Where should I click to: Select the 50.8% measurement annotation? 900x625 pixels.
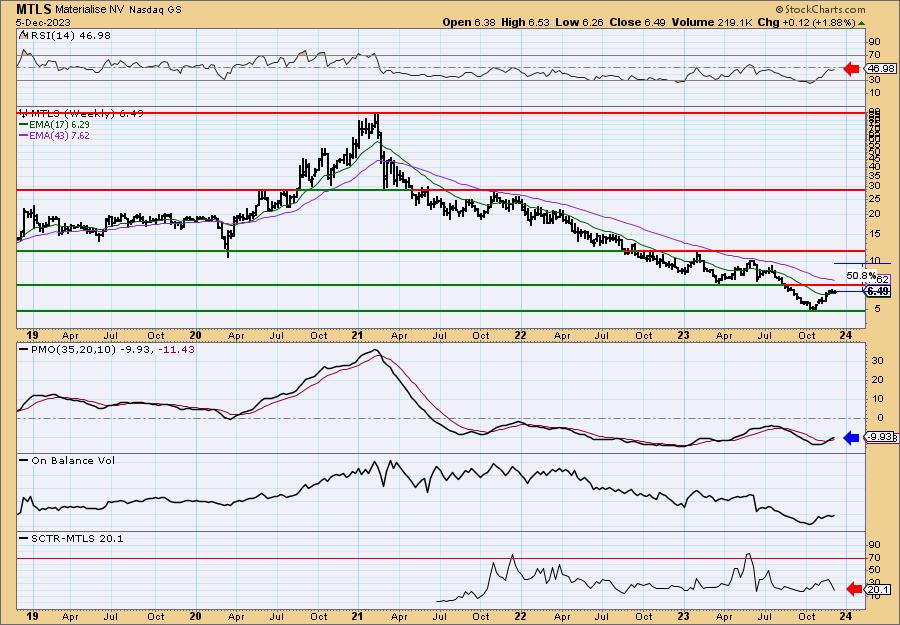coord(860,276)
